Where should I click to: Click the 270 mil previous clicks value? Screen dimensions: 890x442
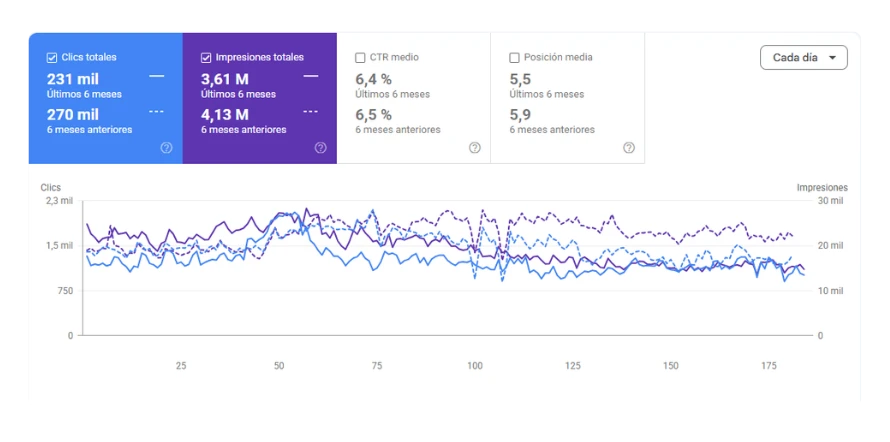(x=73, y=115)
